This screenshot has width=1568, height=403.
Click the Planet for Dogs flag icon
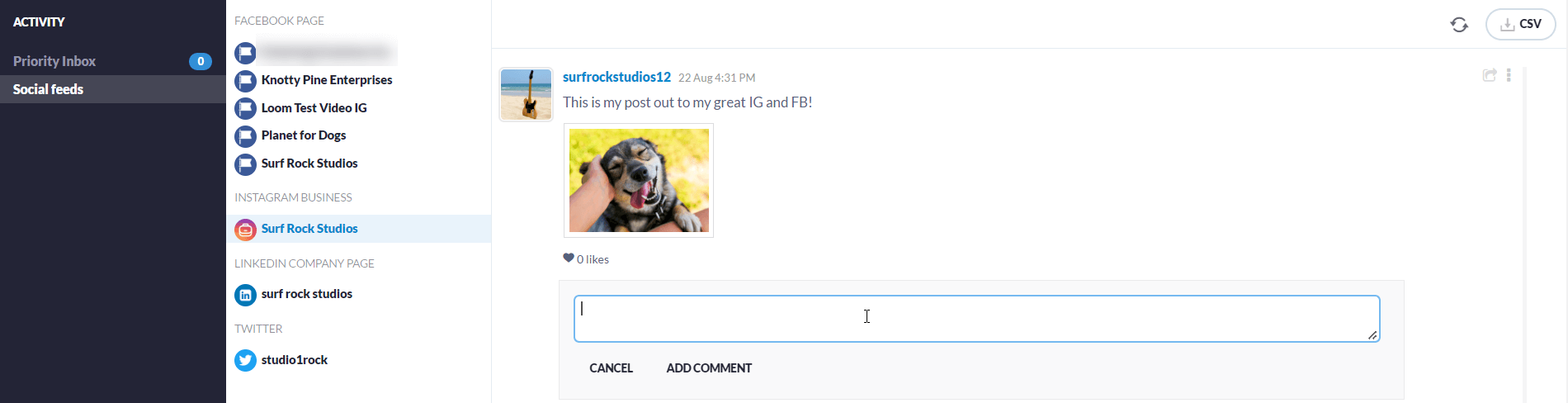pos(245,136)
